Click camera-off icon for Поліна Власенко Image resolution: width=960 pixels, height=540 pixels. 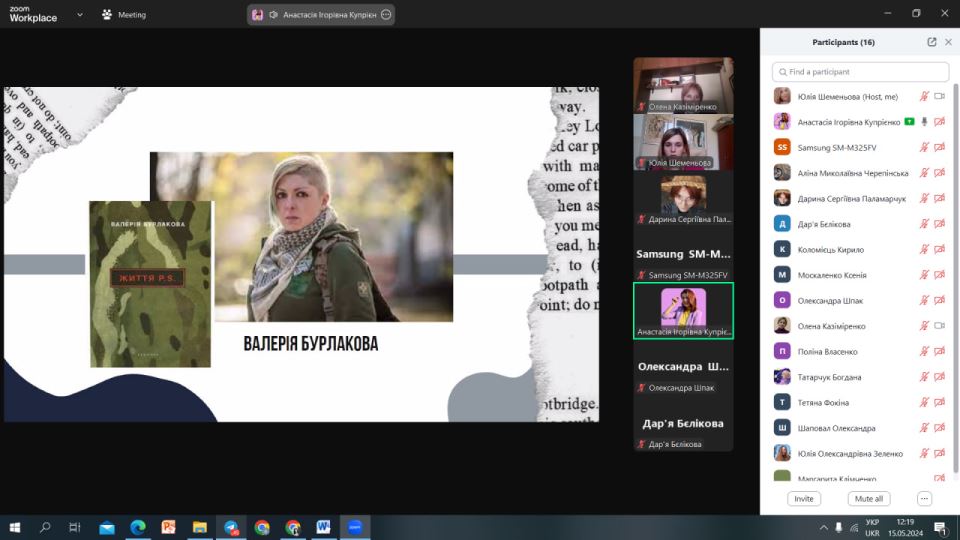click(939, 352)
